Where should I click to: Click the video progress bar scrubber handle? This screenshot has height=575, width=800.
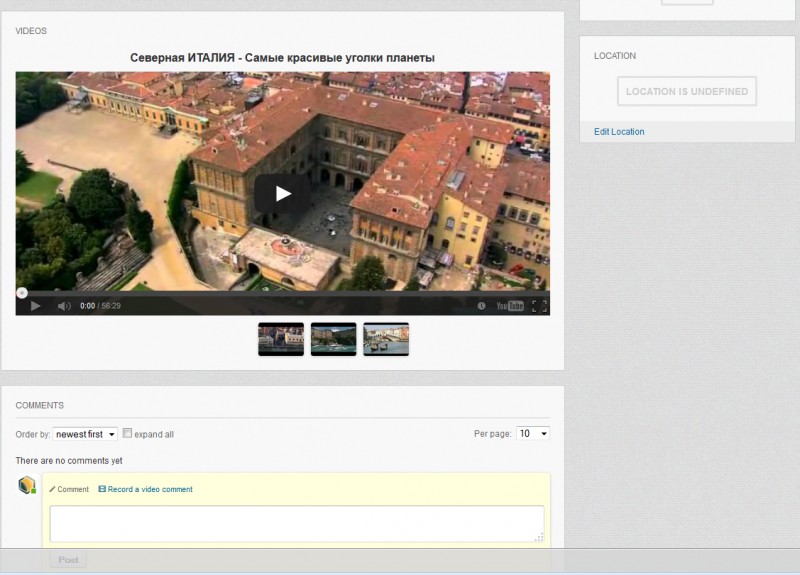pyautogui.click(x=21, y=292)
